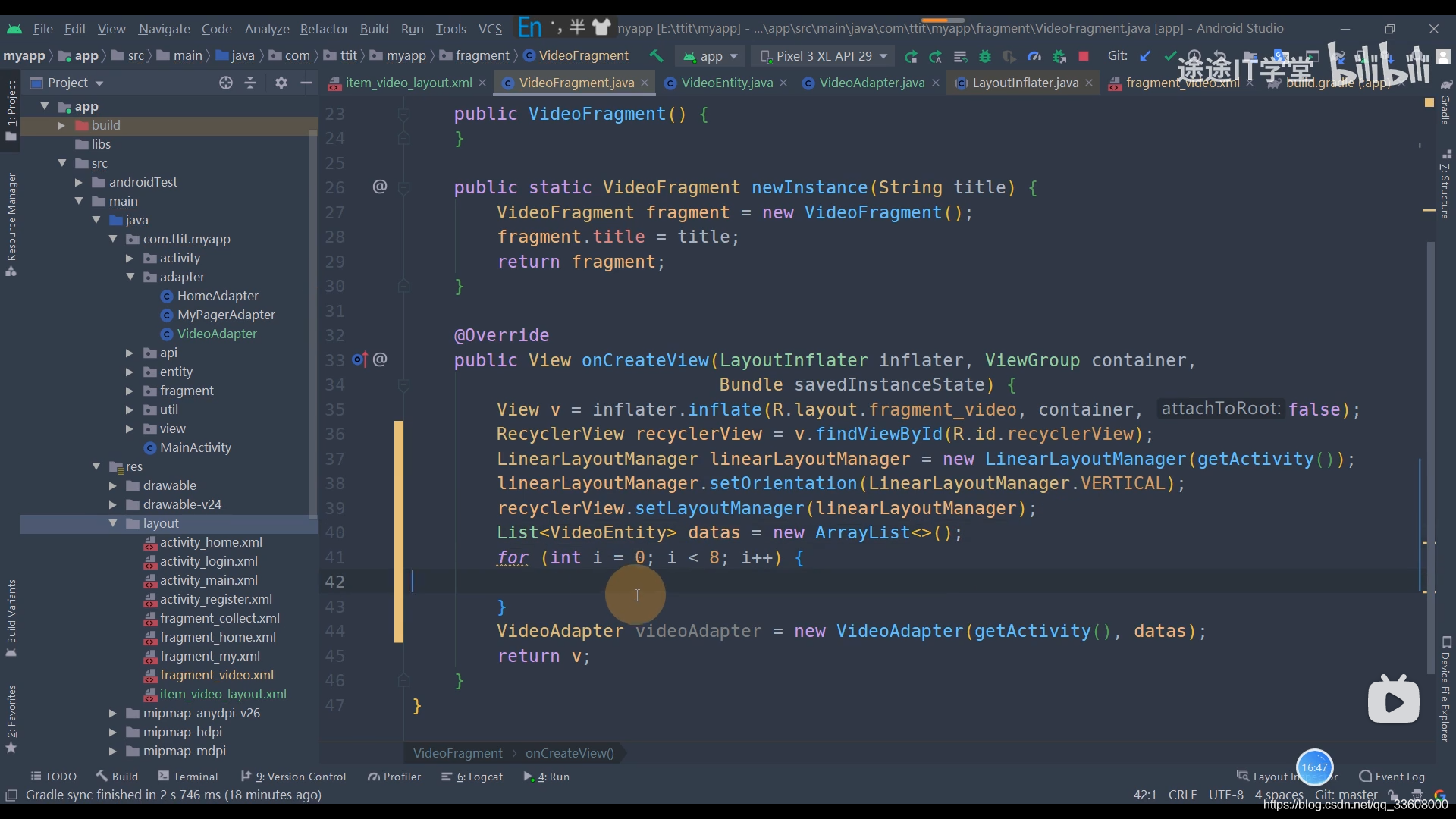Image resolution: width=1456 pixels, height=819 pixels.
Task: Open the Resource Manager side tab
Action: pos(11,224)
